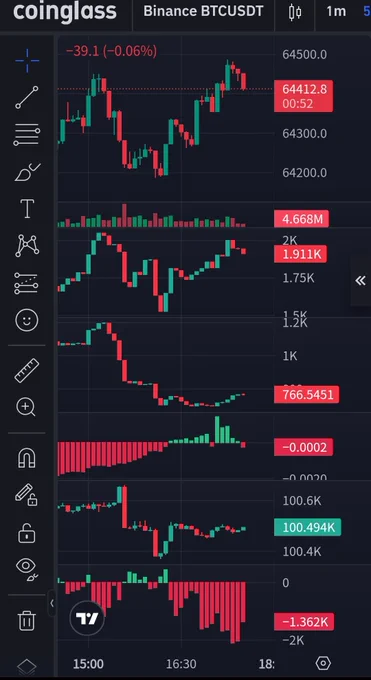Expand the right panel double-chevron
The width and height of the screenshot is (371, 680).
361,281
